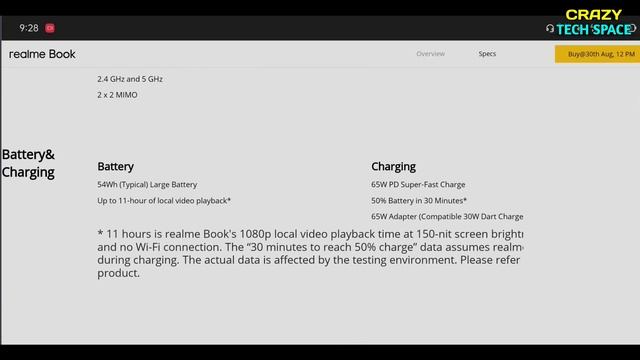Click the 'and no Wi-Fi connection' footnote line
The image size is (640, 360).
point(310,247)
